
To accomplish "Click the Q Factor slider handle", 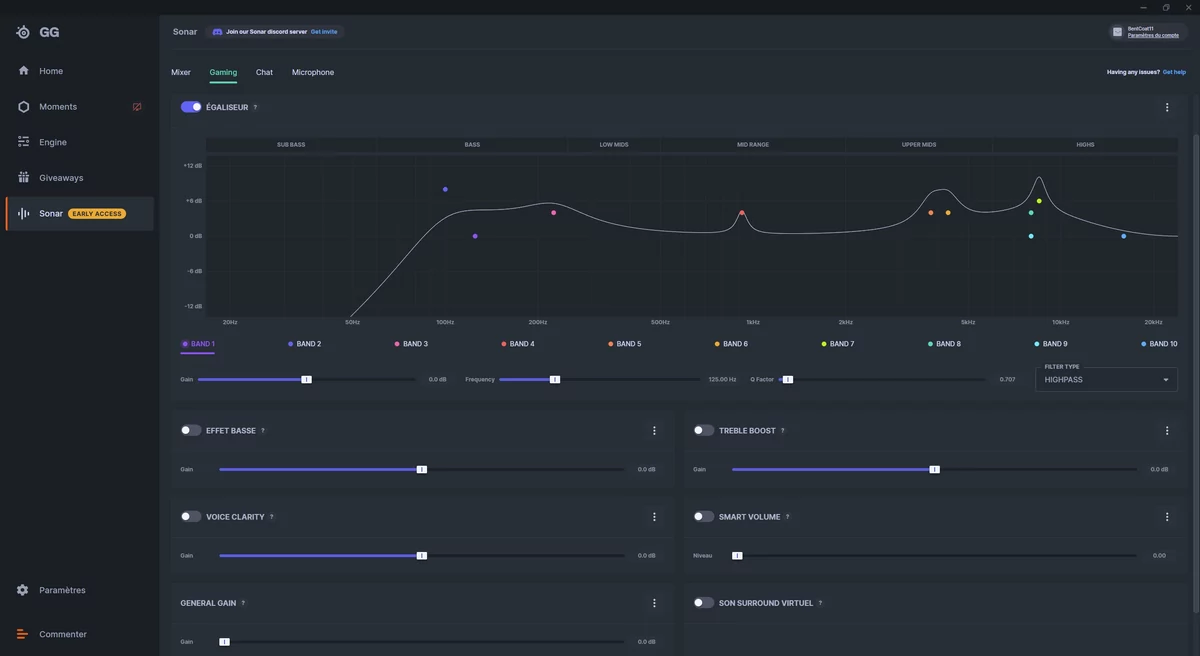I will point(788,380).
